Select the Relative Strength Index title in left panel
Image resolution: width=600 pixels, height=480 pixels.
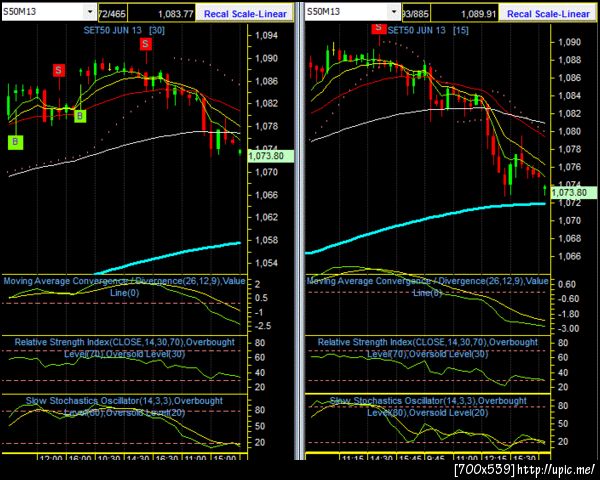[x=124, y=348]
